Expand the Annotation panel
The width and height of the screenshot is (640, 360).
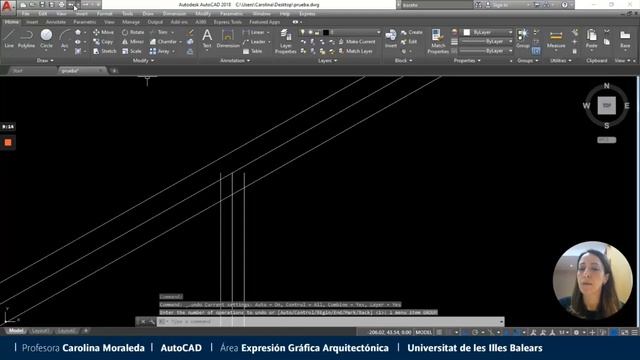(235, 60)
